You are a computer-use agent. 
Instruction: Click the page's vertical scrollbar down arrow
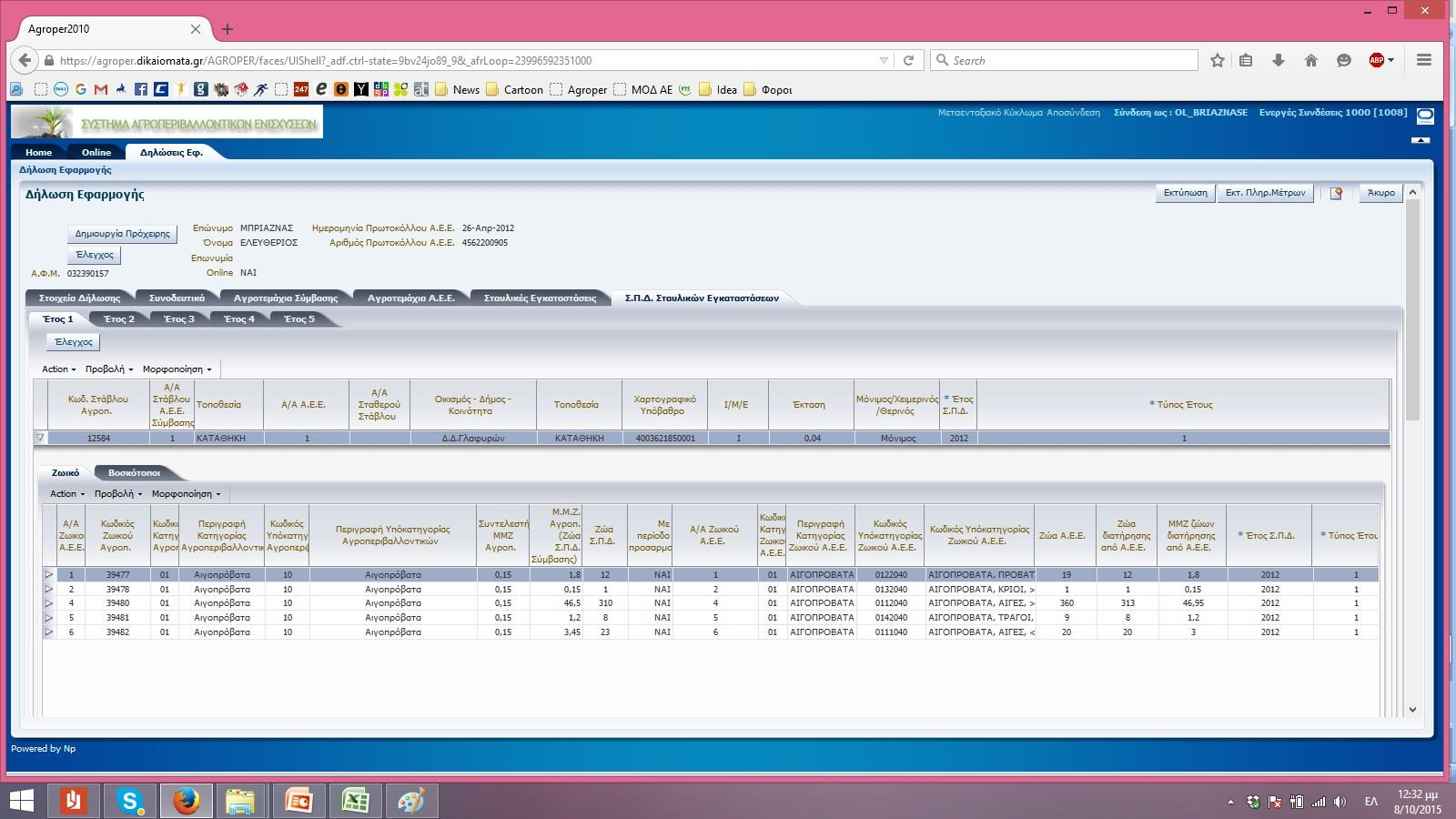1412,710
